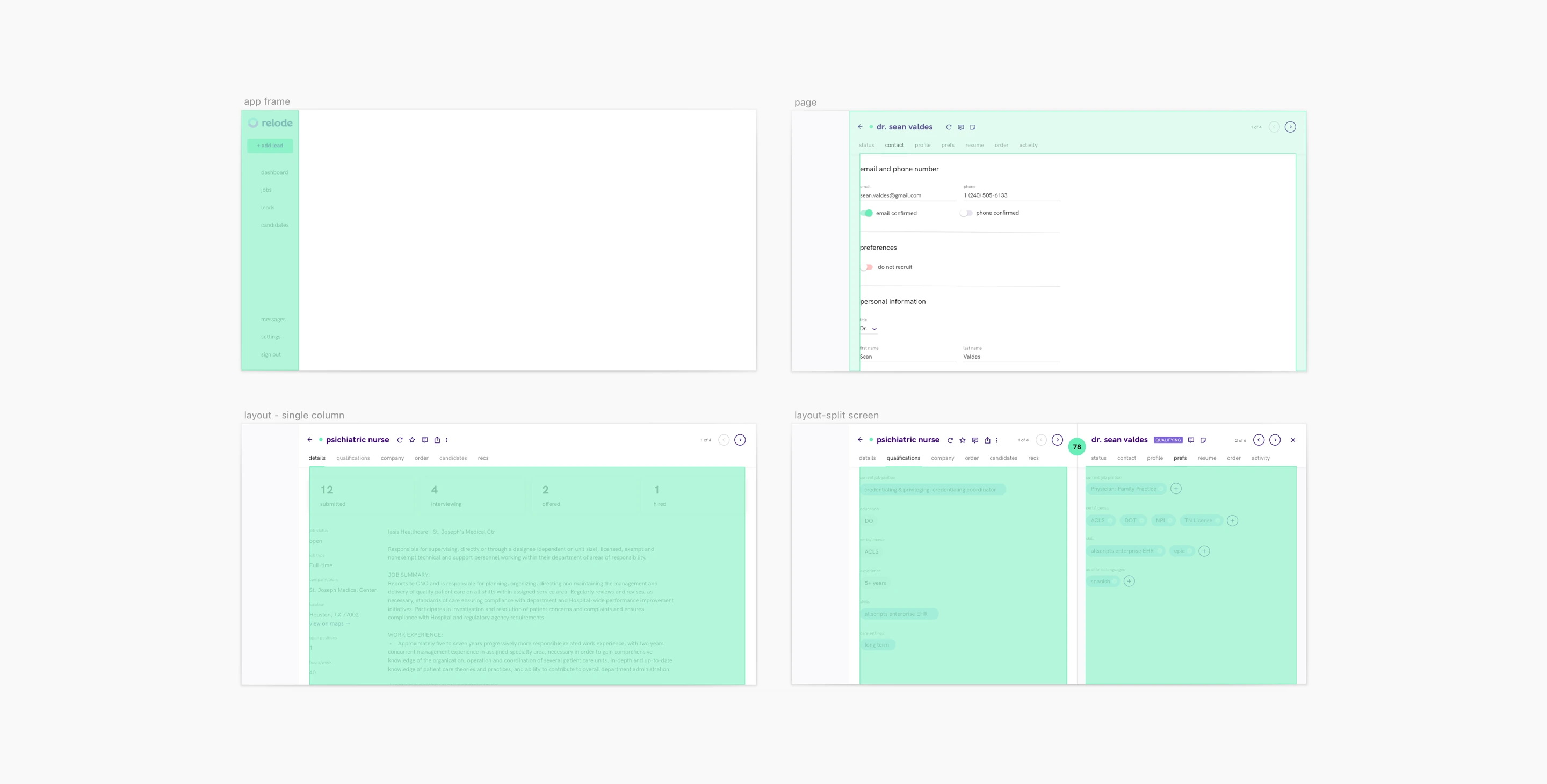The height and width of the screenshot is (784, 1547).
Task: Open message icon in single column layout
Action: coord(424,440)
